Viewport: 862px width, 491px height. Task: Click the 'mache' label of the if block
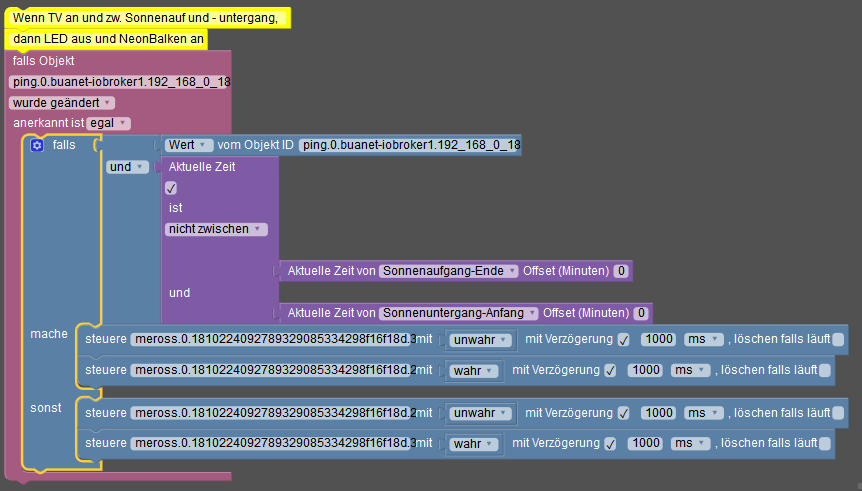49,334
